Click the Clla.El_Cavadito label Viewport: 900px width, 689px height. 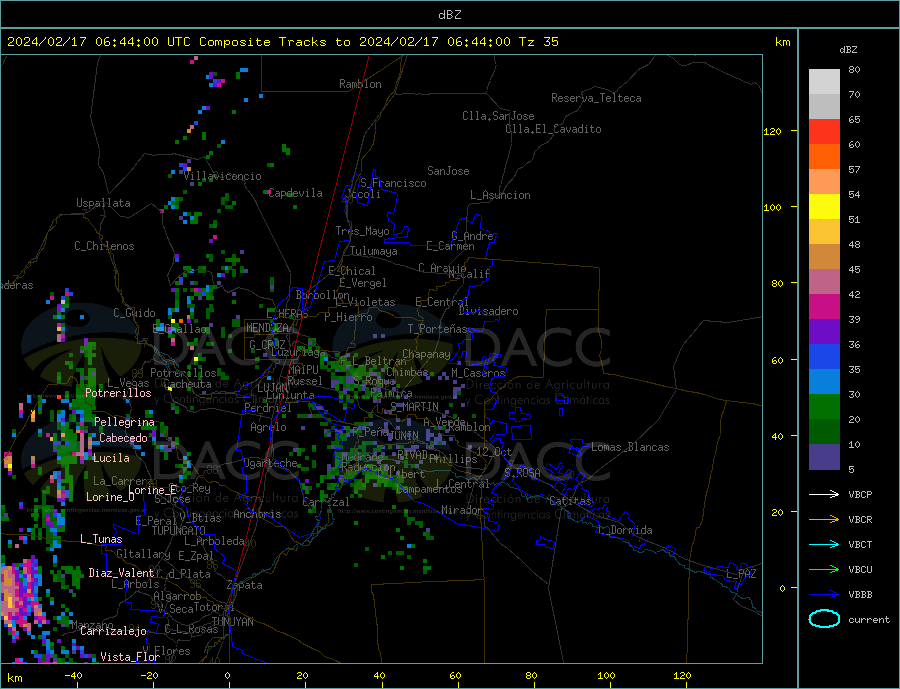click(553, 129)
